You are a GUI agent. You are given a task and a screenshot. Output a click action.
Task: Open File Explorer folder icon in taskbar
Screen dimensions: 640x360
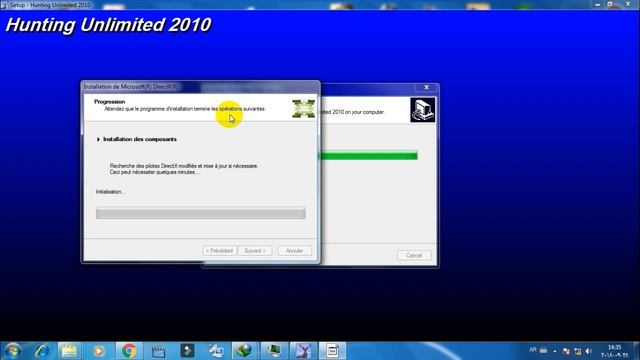pos(69,351)
